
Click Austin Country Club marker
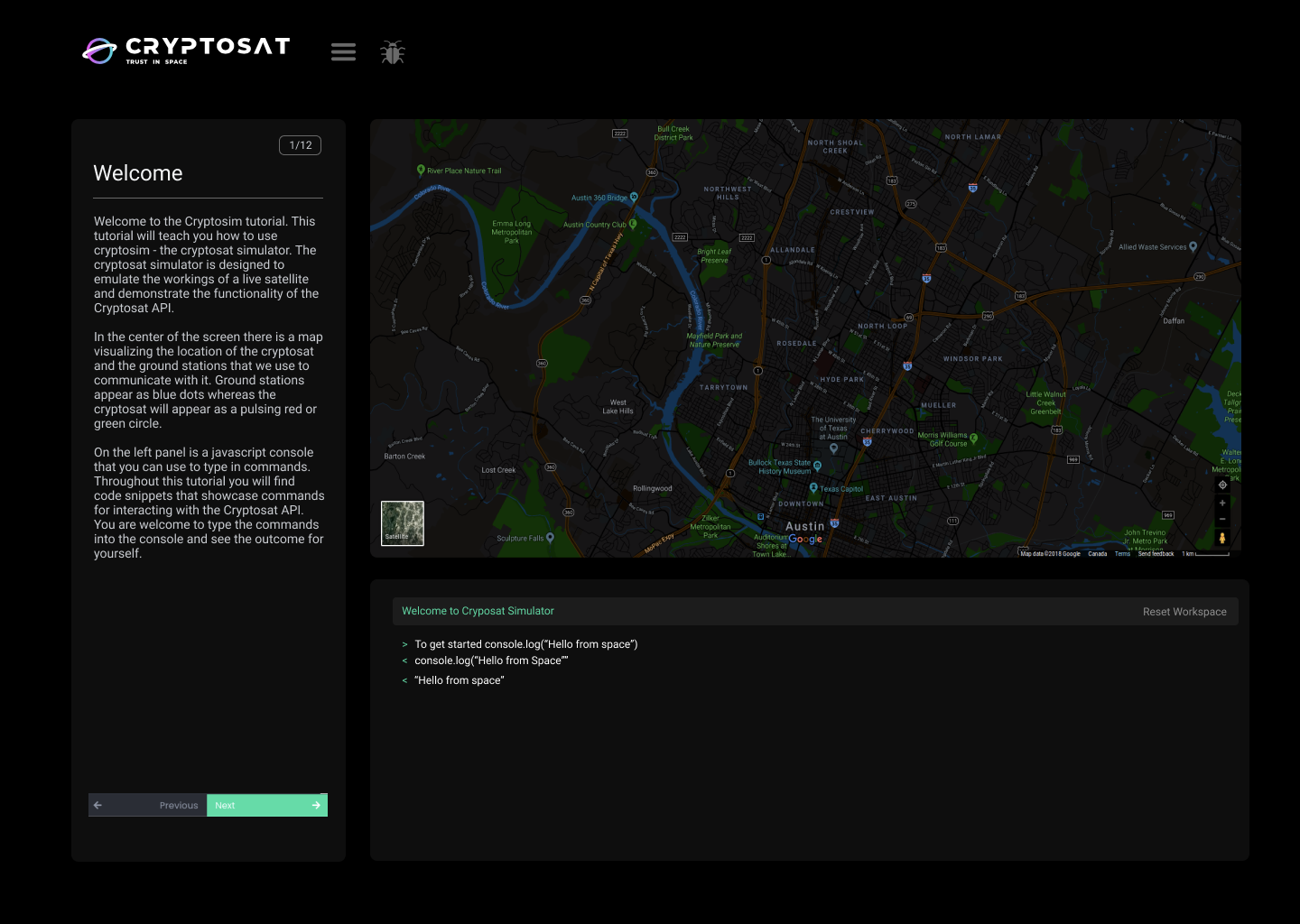[x=633, y=224]
